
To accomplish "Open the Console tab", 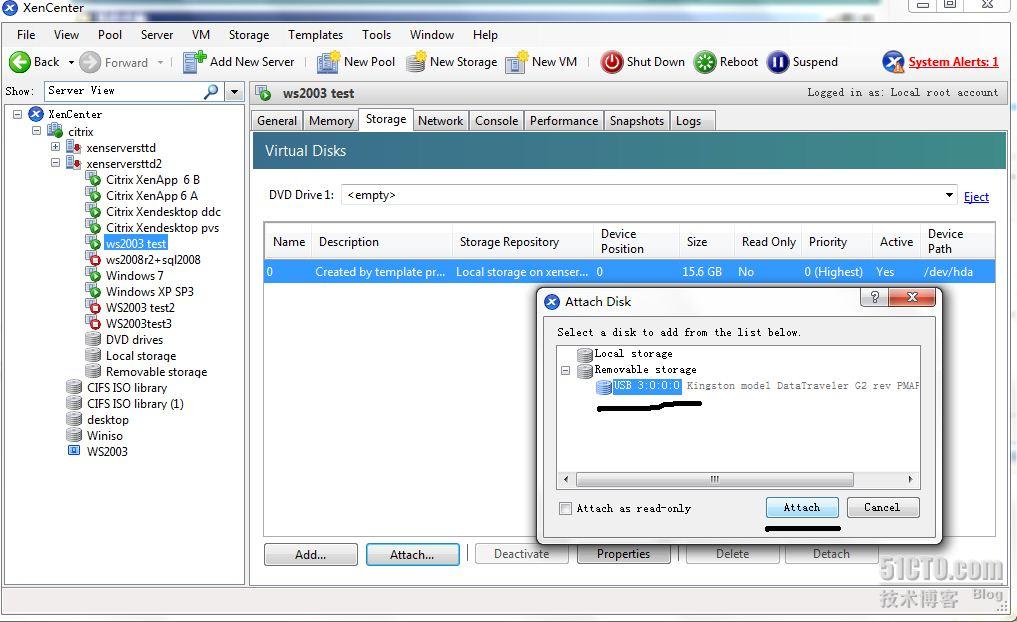I will (496, 121).
